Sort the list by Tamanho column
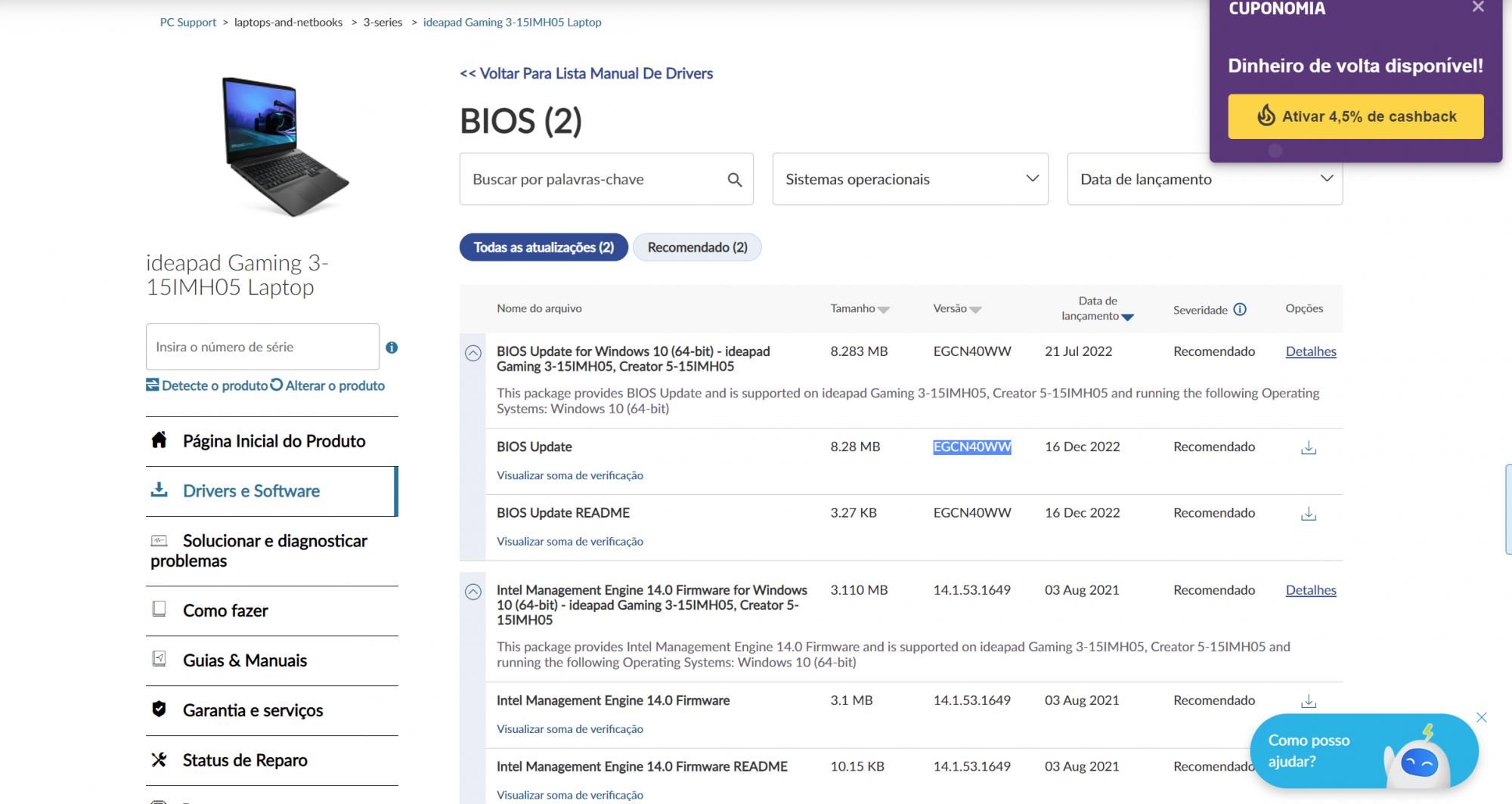The height and width of the screenshot is (804, 1512). 860,309
